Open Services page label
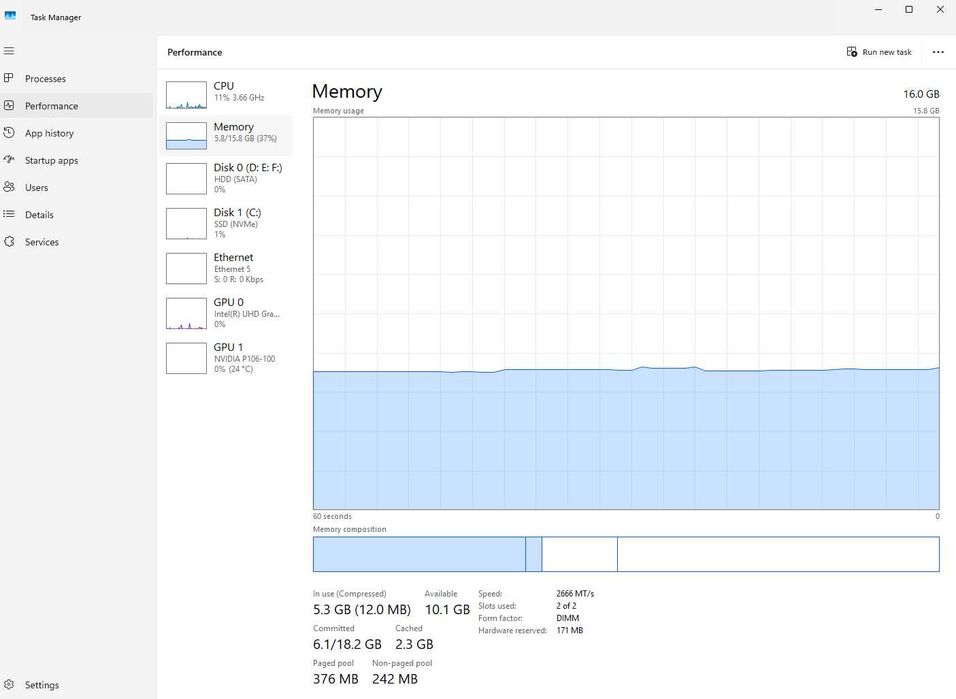This screenshot has width=956, height=699. click(x=41, y=242)
